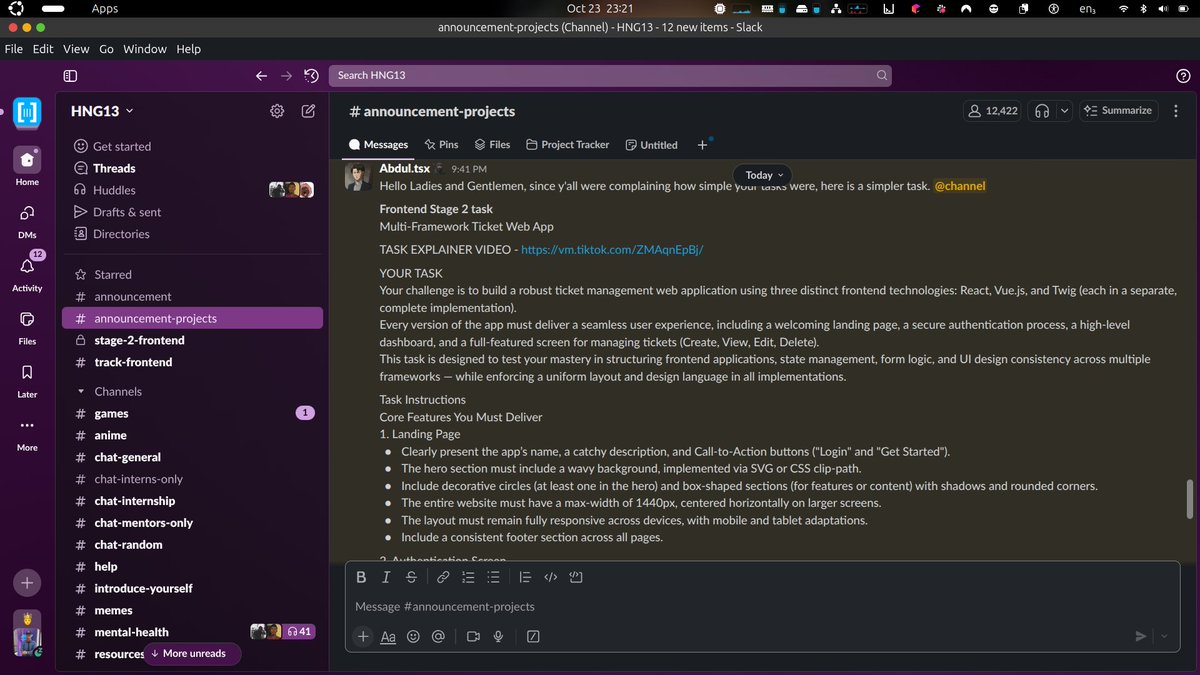1200x675 pixels.
Task: Open the Activity notifications view
Action: [27, 272]
